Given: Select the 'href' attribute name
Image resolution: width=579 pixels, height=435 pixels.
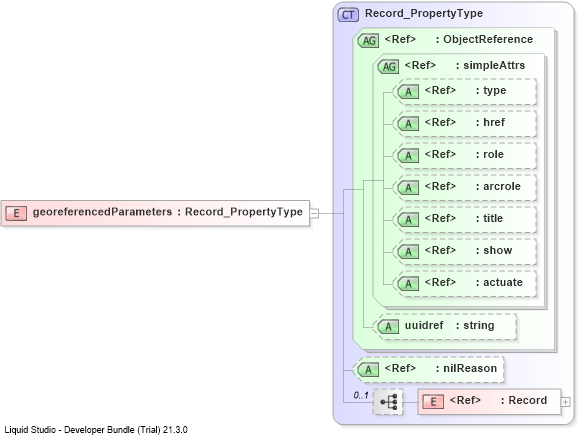Looking at the screenshot, I should (x=494, y=122).
